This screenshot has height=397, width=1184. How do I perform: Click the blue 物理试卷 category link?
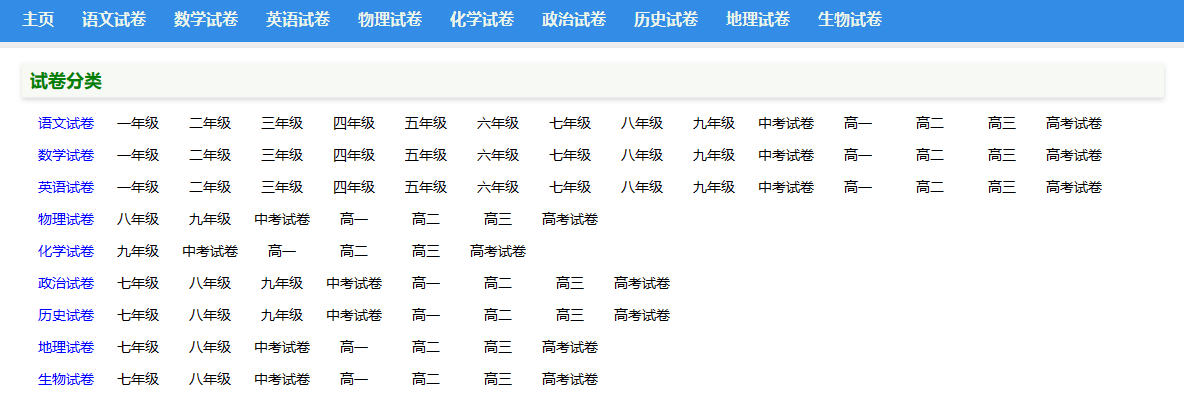click(66, 220)
